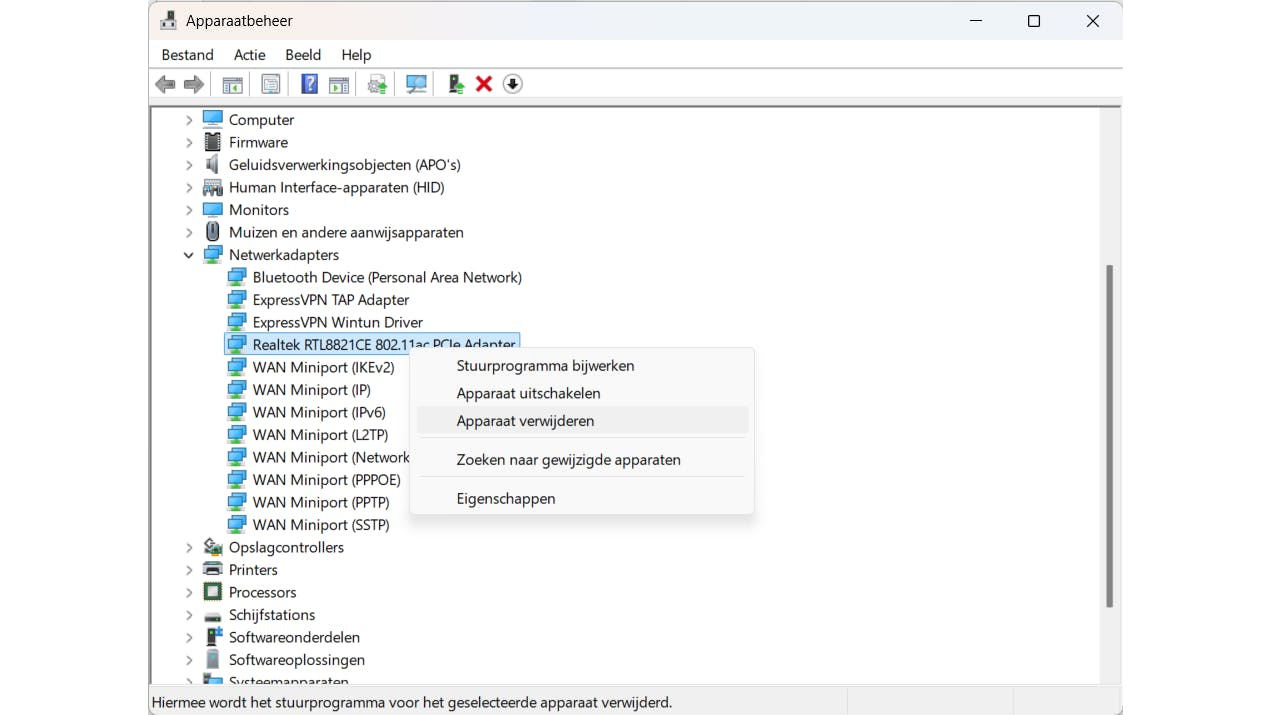
Task: Expand the Monitors node
Action: tap(189, 210)
